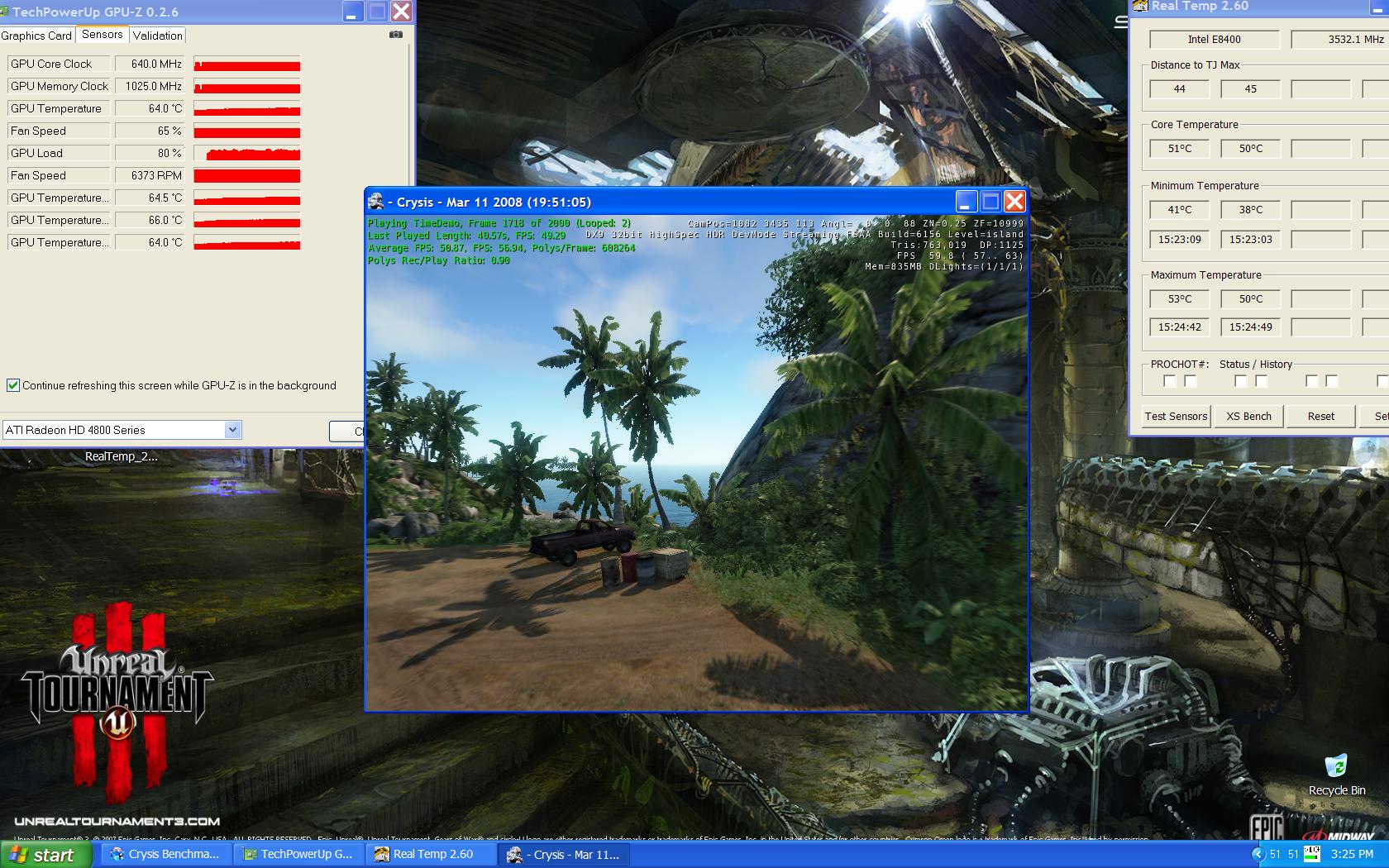Click the 3532.1 MHz field in Real Temp
Image resolution: width=1389 pixels, height=868 pixels.
point(1339,39)
